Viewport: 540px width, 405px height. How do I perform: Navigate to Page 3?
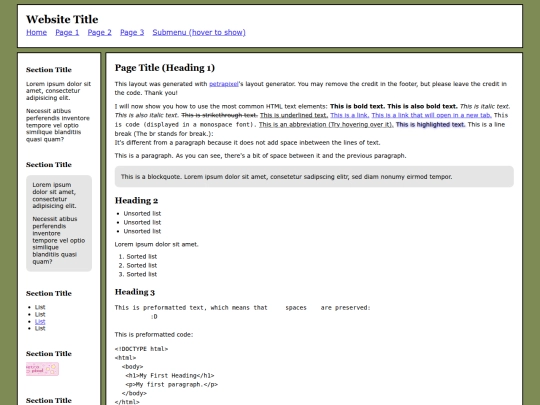pos(132,32)
